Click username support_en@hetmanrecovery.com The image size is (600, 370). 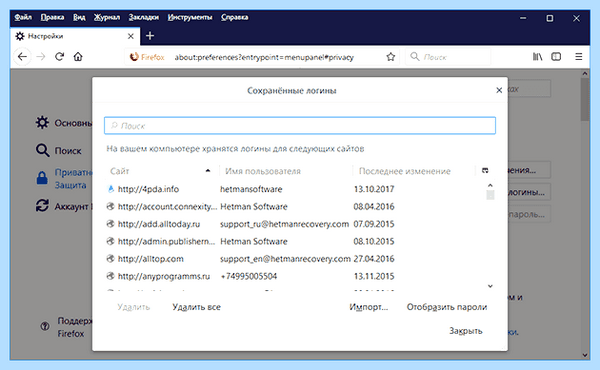[x=285, y=259]
